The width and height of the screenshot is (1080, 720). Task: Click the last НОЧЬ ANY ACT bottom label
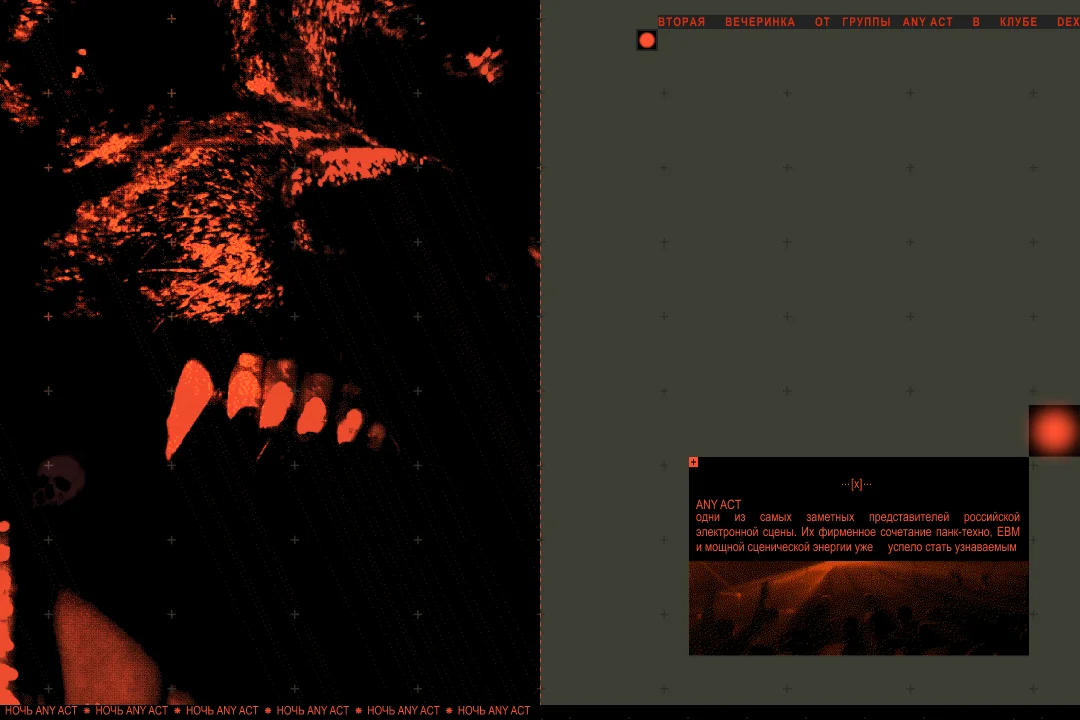coord(494,710)
